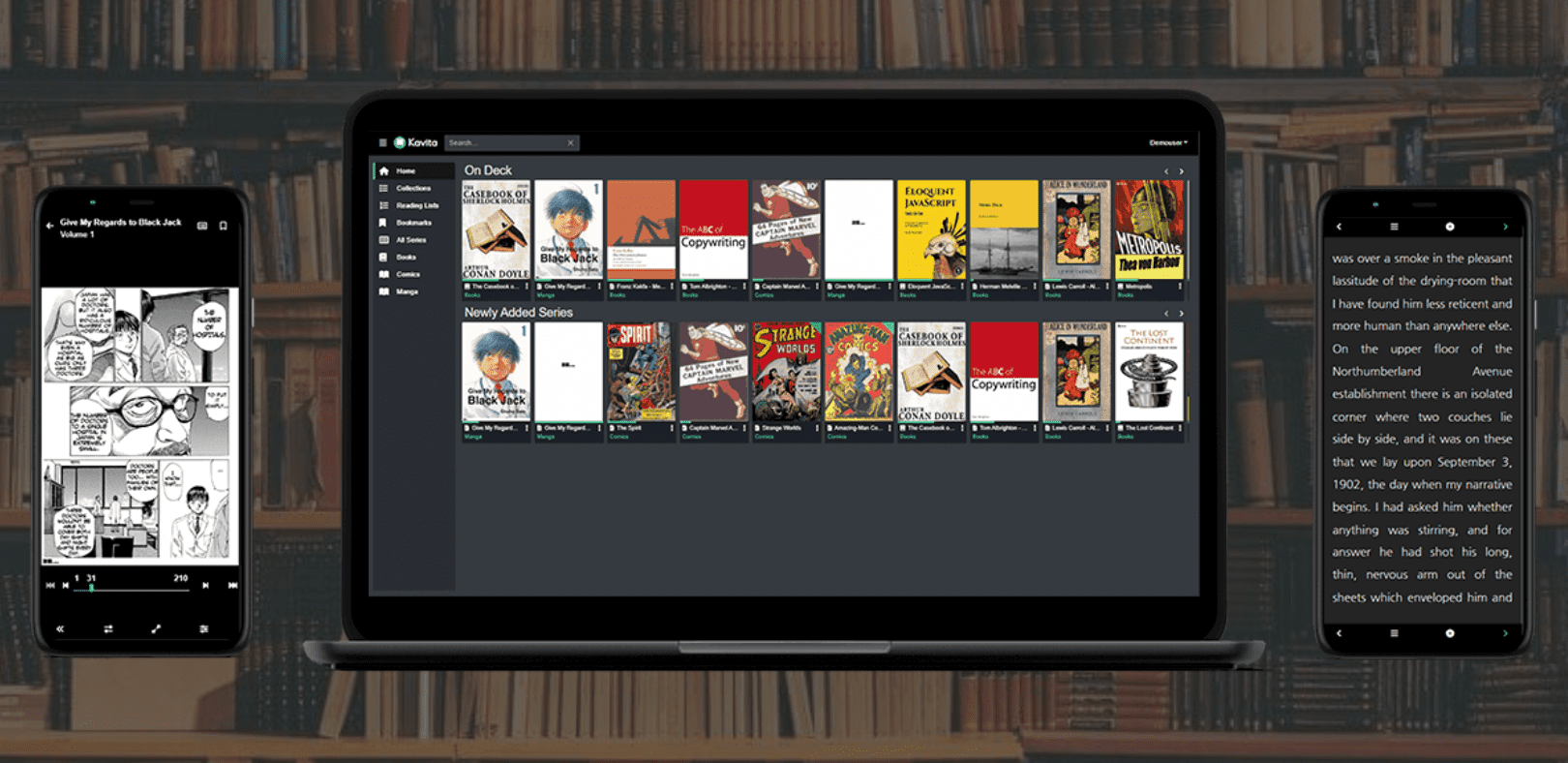1568x763 pixels.
Task: Toggle the hamburger sidebar menu beside Kavita logo
Action: pos(382,142)
